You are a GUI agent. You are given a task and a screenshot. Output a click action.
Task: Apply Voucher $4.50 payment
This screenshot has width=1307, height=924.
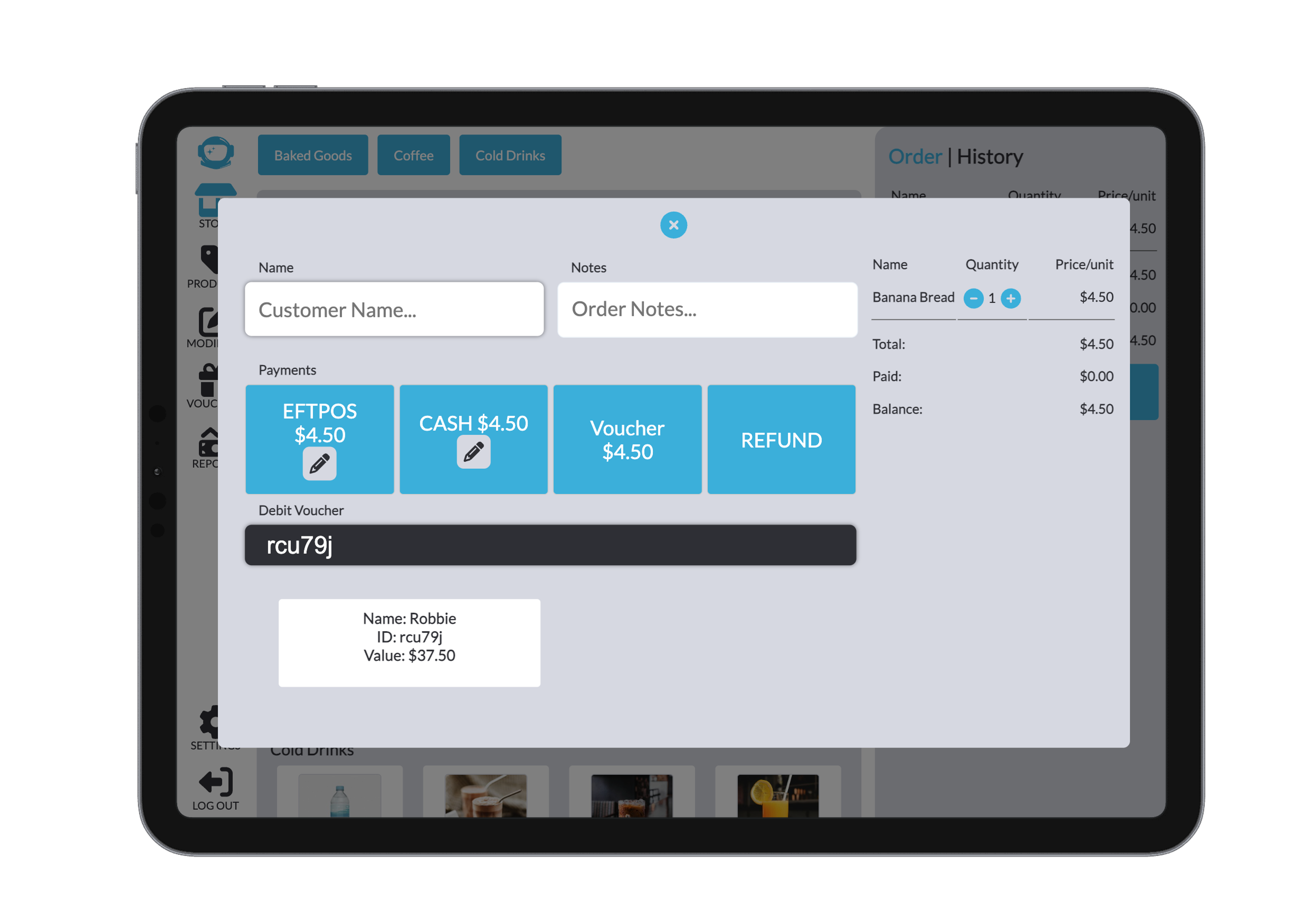tap(627, 440)
